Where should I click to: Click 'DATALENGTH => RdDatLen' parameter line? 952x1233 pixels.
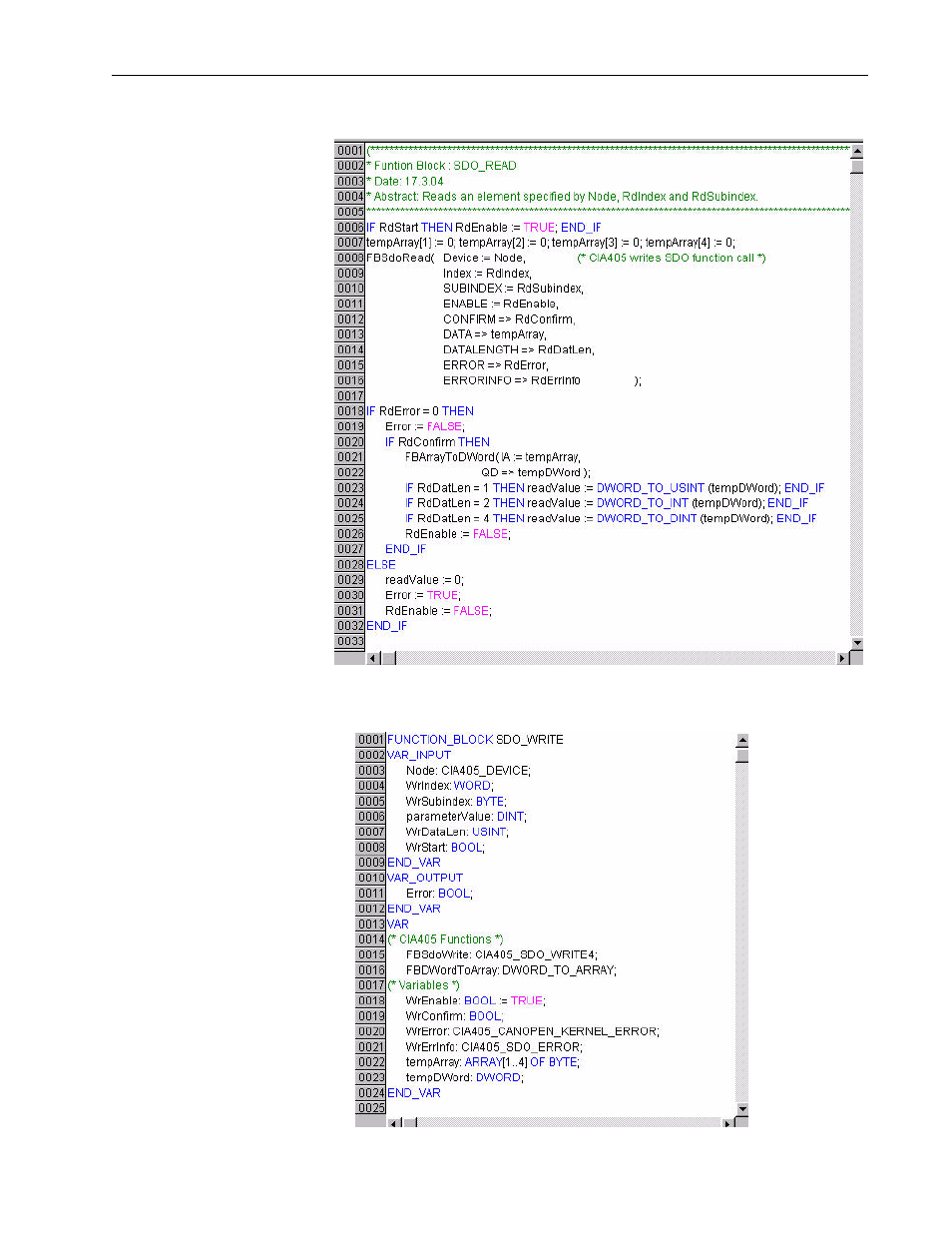pyautogui.click(x=519, y=350)
